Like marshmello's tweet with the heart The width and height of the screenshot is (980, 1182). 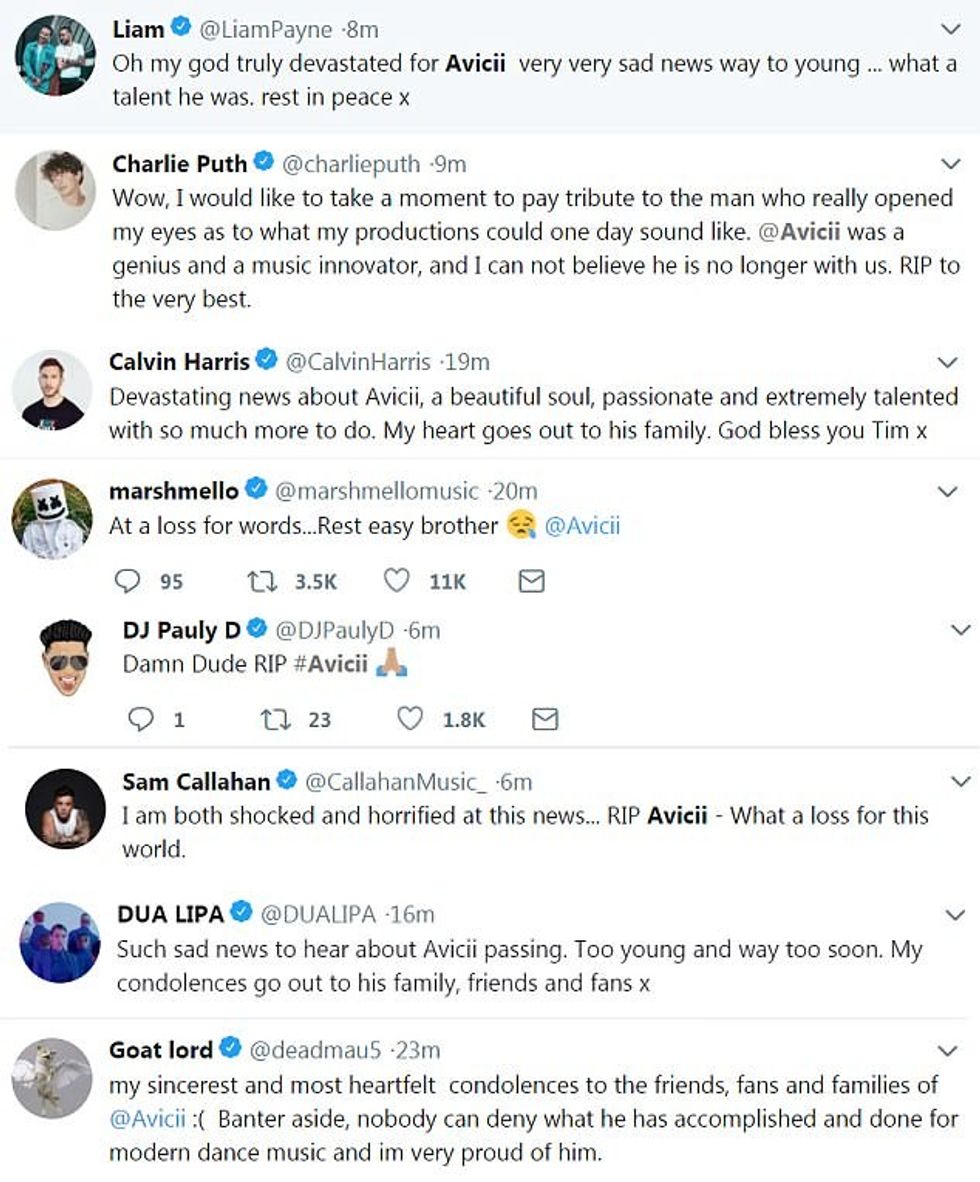click(397, 580)
